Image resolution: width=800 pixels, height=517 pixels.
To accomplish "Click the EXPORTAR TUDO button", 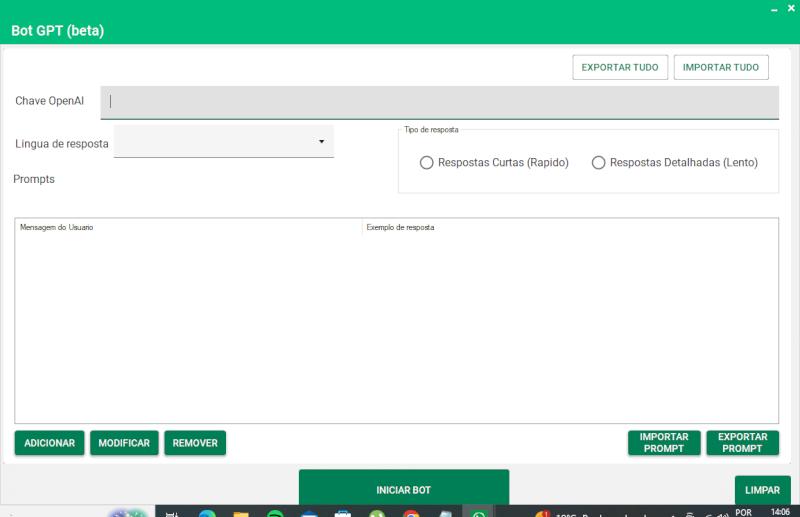I will tap(620, 67).
